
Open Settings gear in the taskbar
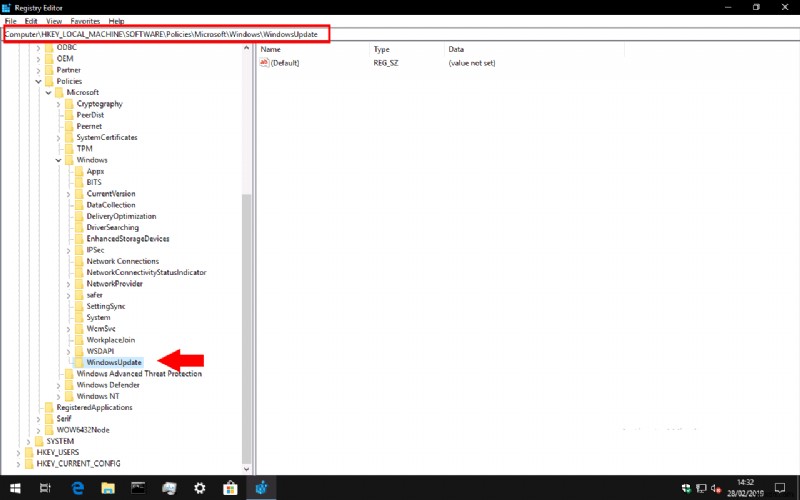click(199, 488)
